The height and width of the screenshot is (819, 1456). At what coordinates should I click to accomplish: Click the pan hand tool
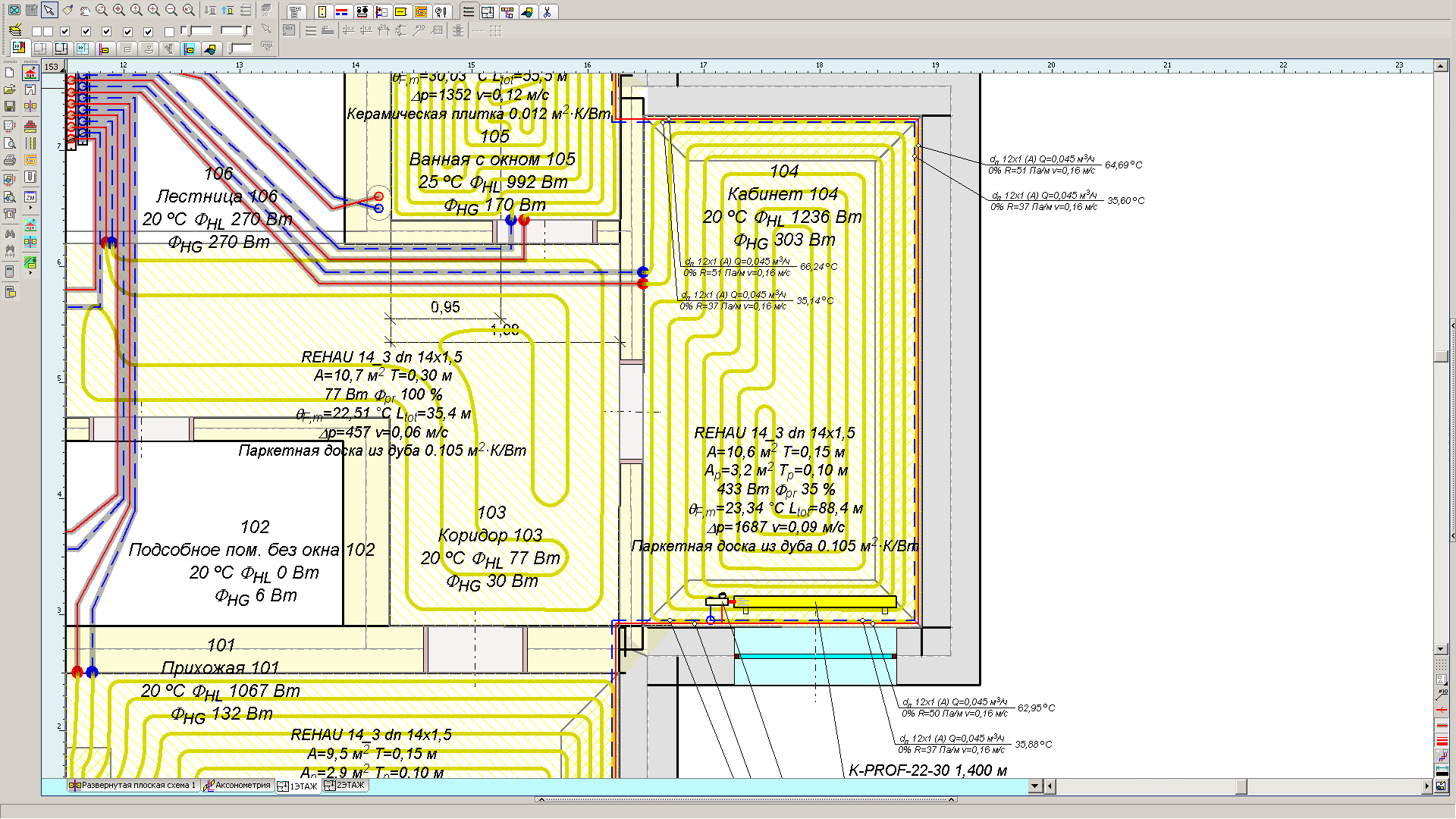(x=85, y=11)
